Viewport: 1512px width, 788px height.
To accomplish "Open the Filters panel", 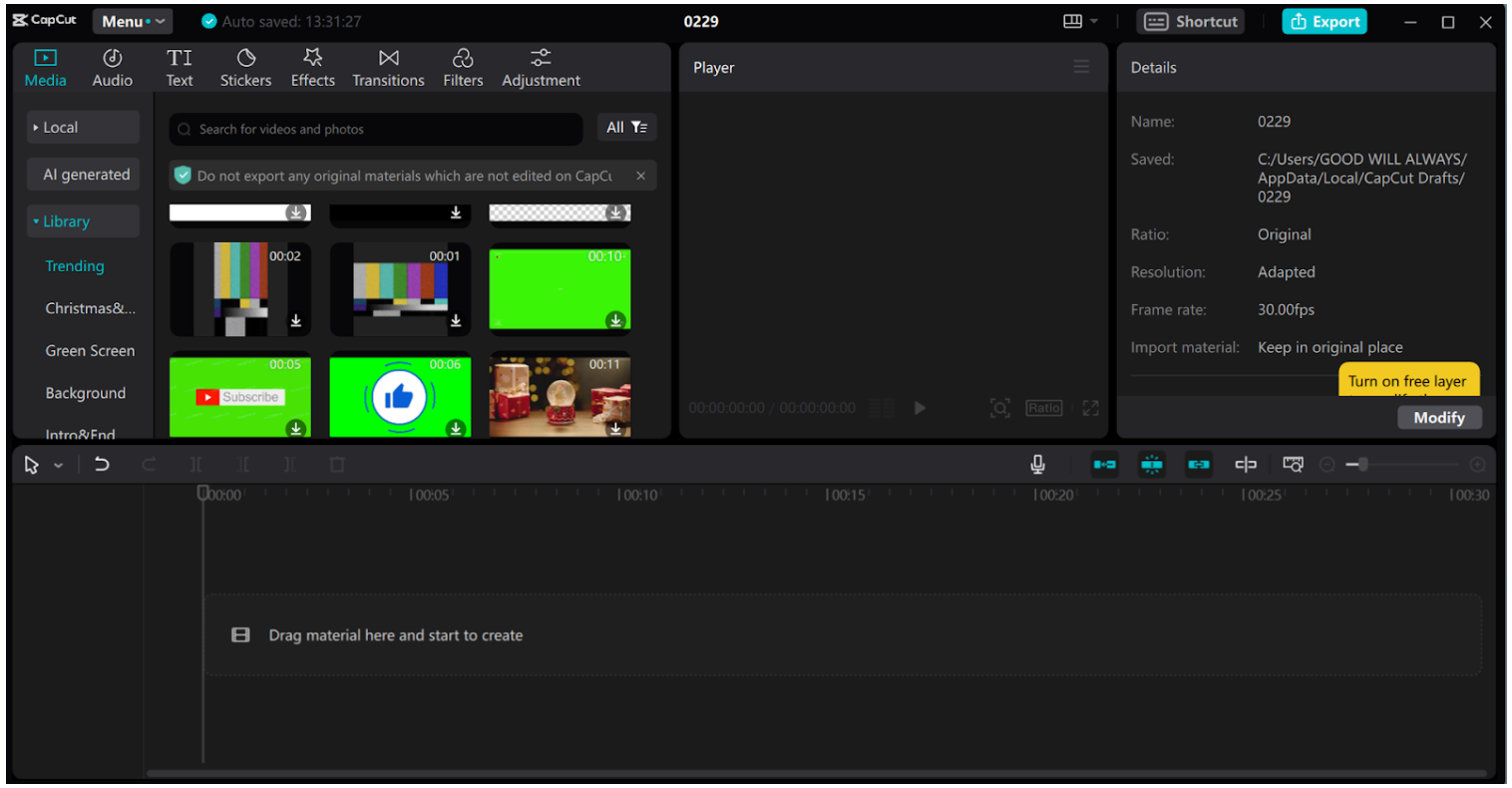I will tap(463, 67).
